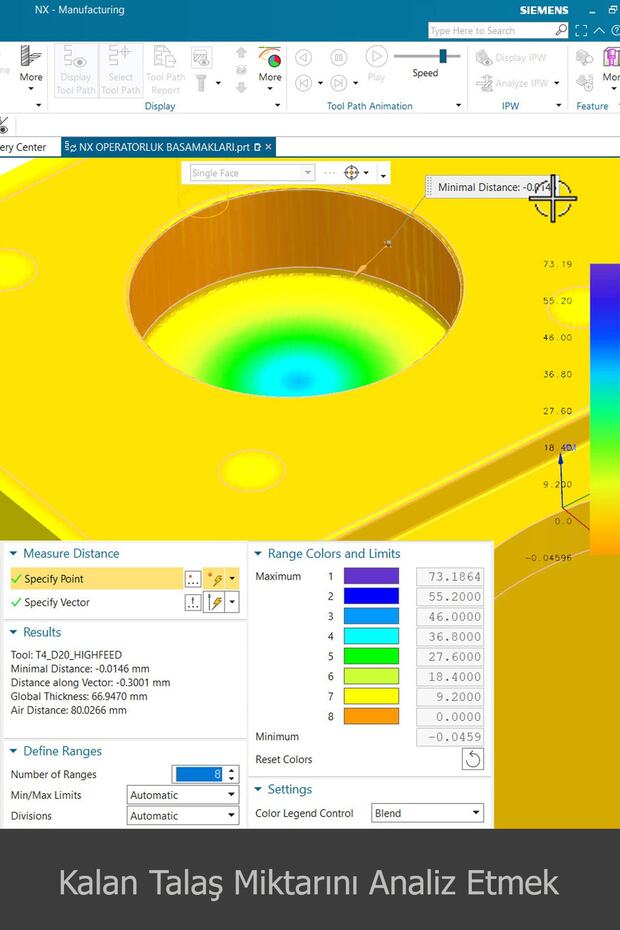Collapse the ribbon with the caret icon
620x930 pixels.
(x=599, y=30)
